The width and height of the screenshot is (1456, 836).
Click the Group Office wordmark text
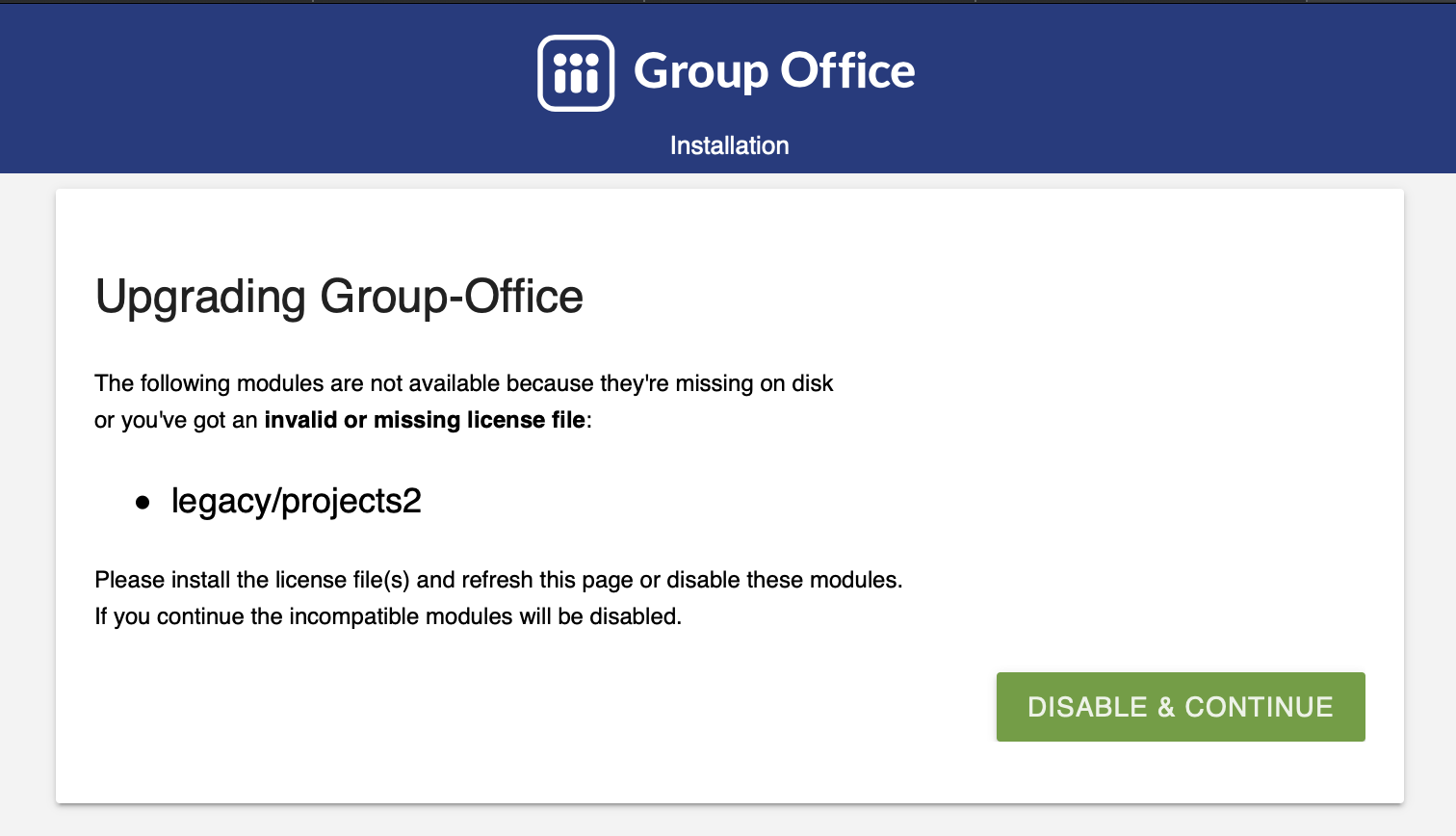click(x=773, y=70)
